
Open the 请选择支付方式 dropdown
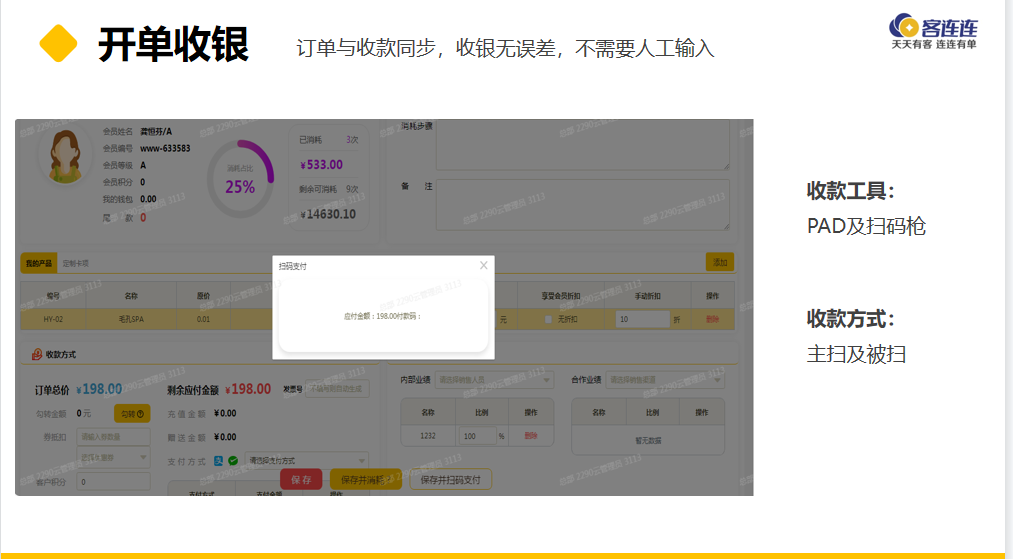point(307,460)
